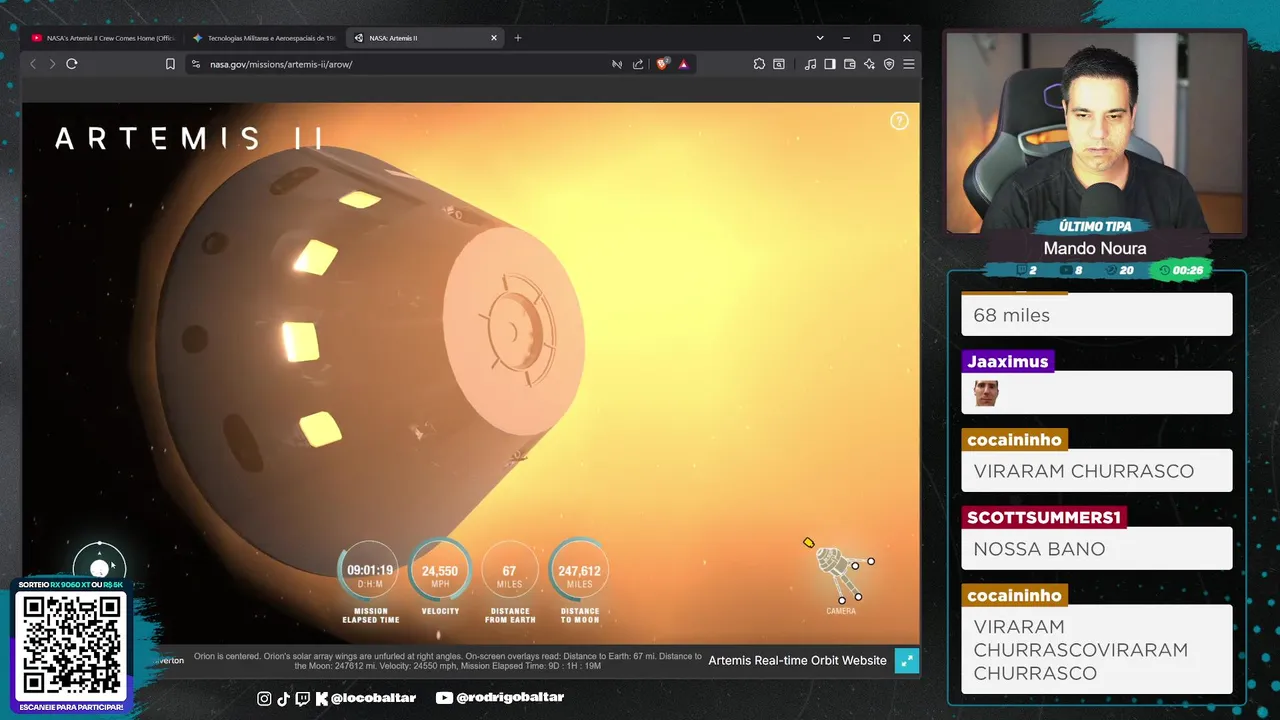Open the Brave Wallet icon
1280x720 pixels.
(x=849, y=64)
